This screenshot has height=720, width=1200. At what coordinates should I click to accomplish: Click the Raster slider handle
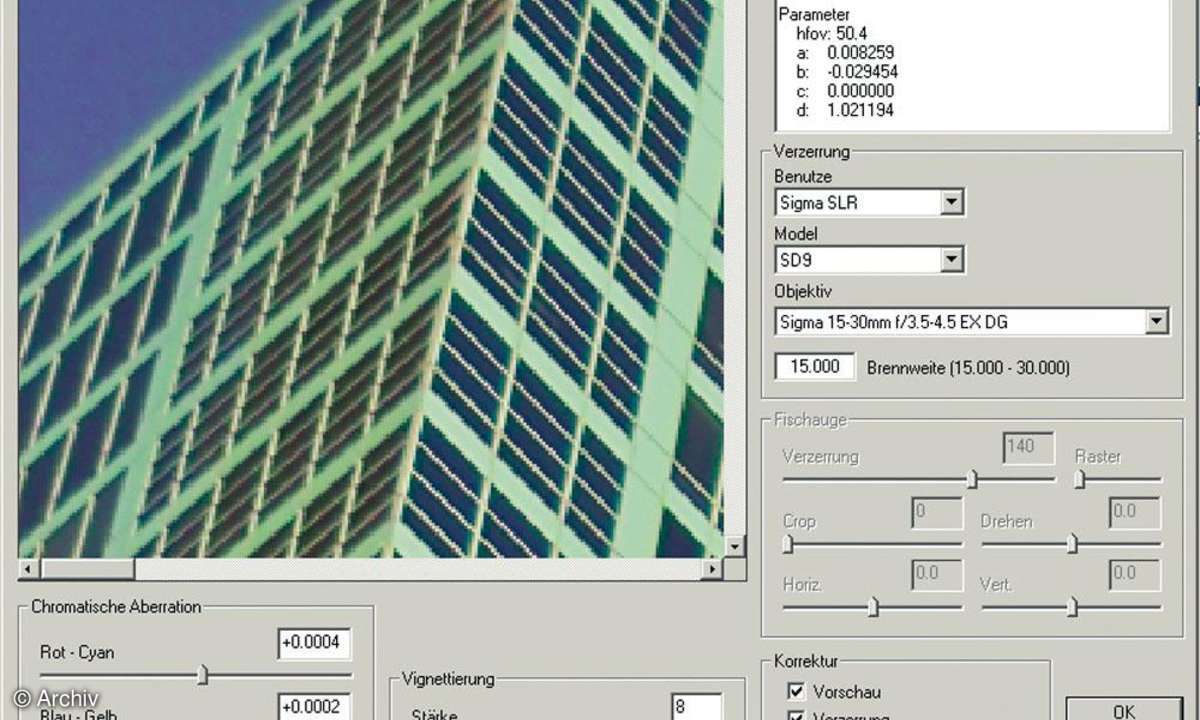point(1079,480)
